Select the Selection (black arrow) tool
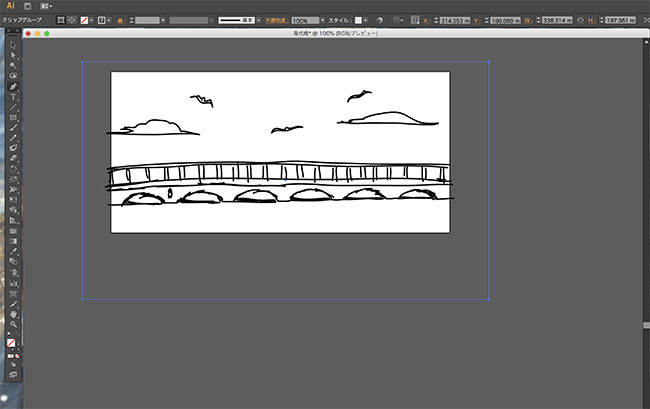Image resolution: width=650 pixels, height=409 pixels. click(13, 45)
